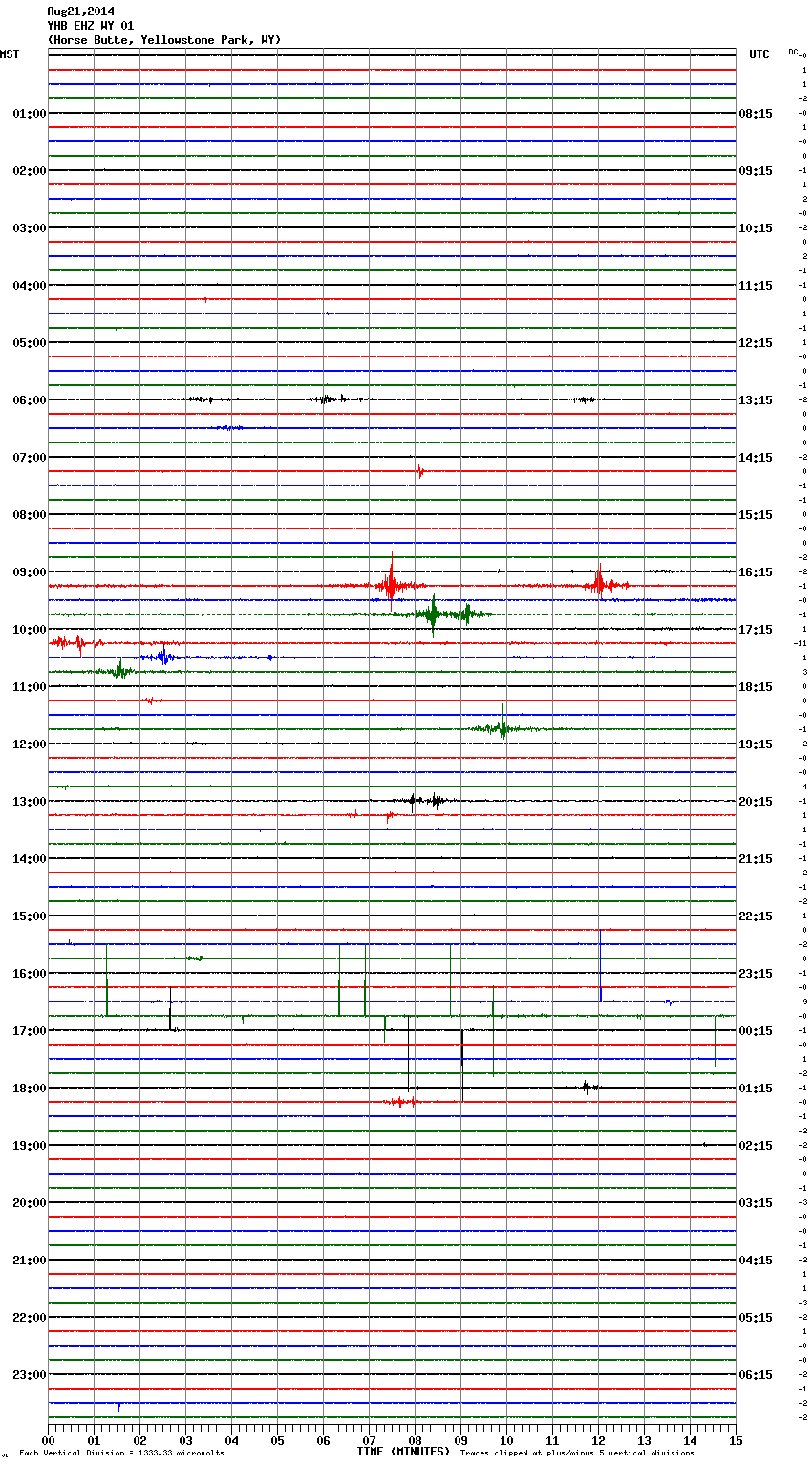This screenshot has height=1466, width=812.
Task: Select the 04:00 MST time label
Action: coord(30,286)
